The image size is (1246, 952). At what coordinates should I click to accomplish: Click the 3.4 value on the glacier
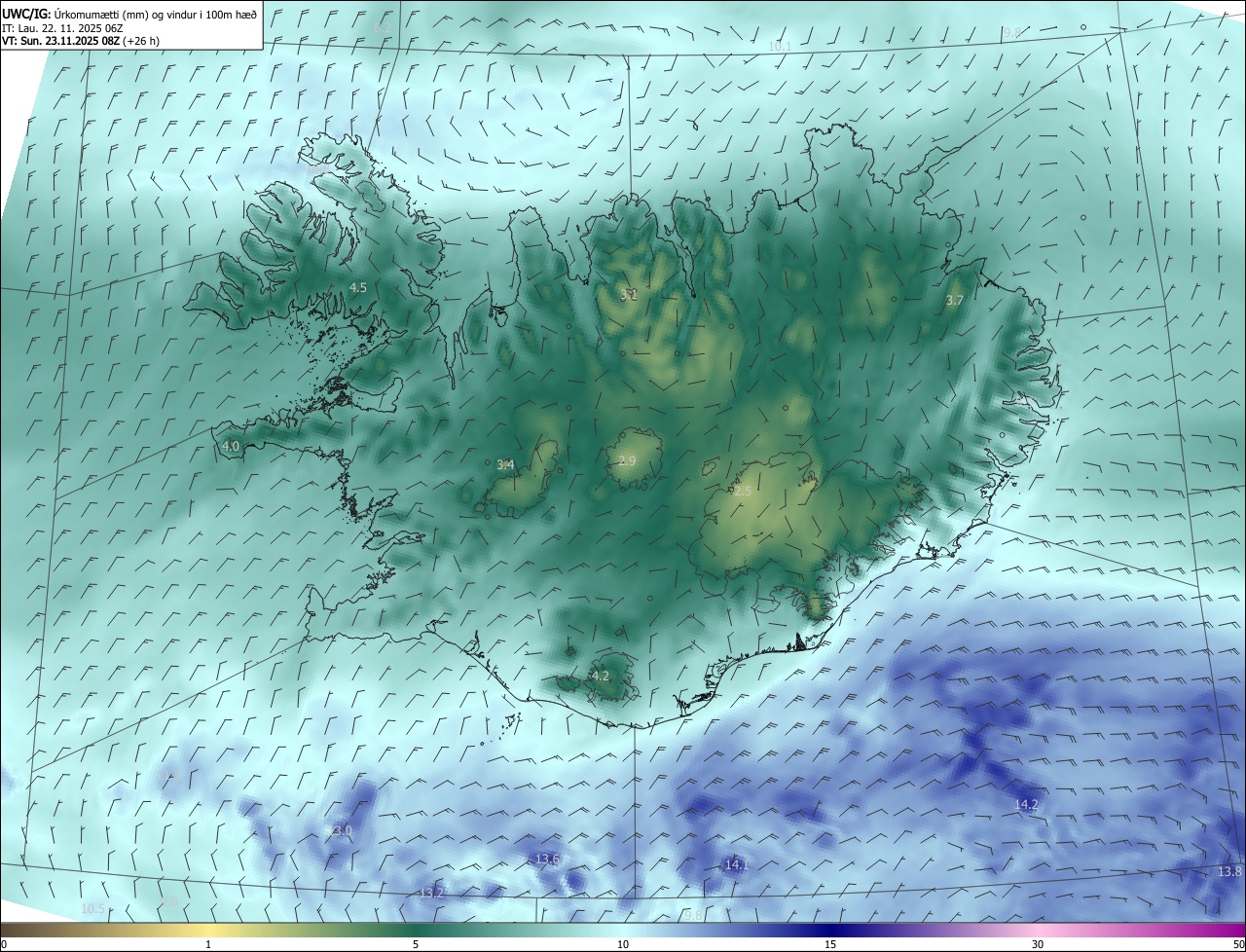[505, 464]
